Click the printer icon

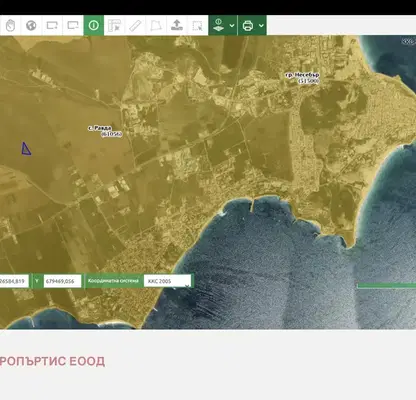(248, 25)
